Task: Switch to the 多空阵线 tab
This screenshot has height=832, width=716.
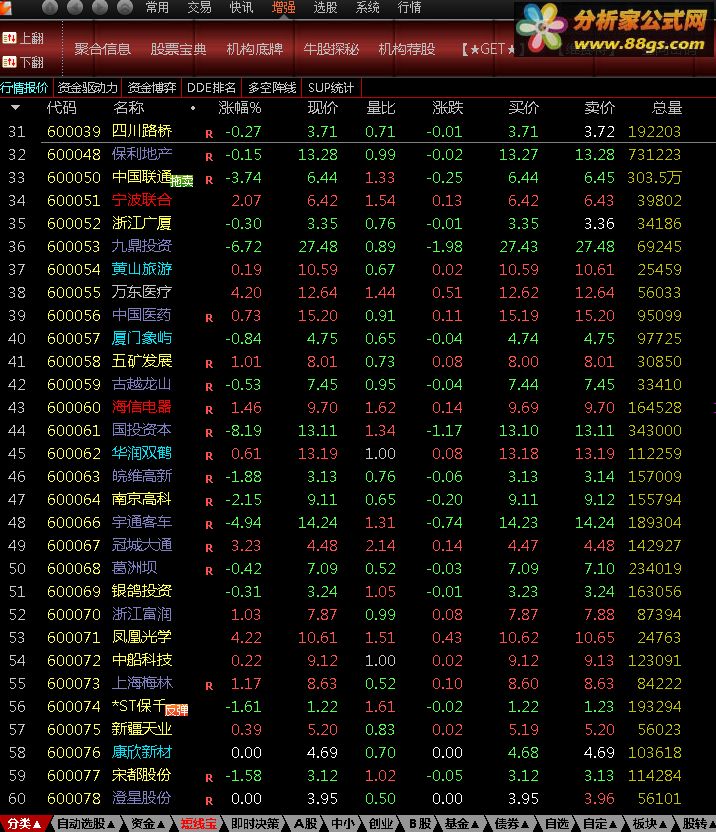Action: [272, 88]
